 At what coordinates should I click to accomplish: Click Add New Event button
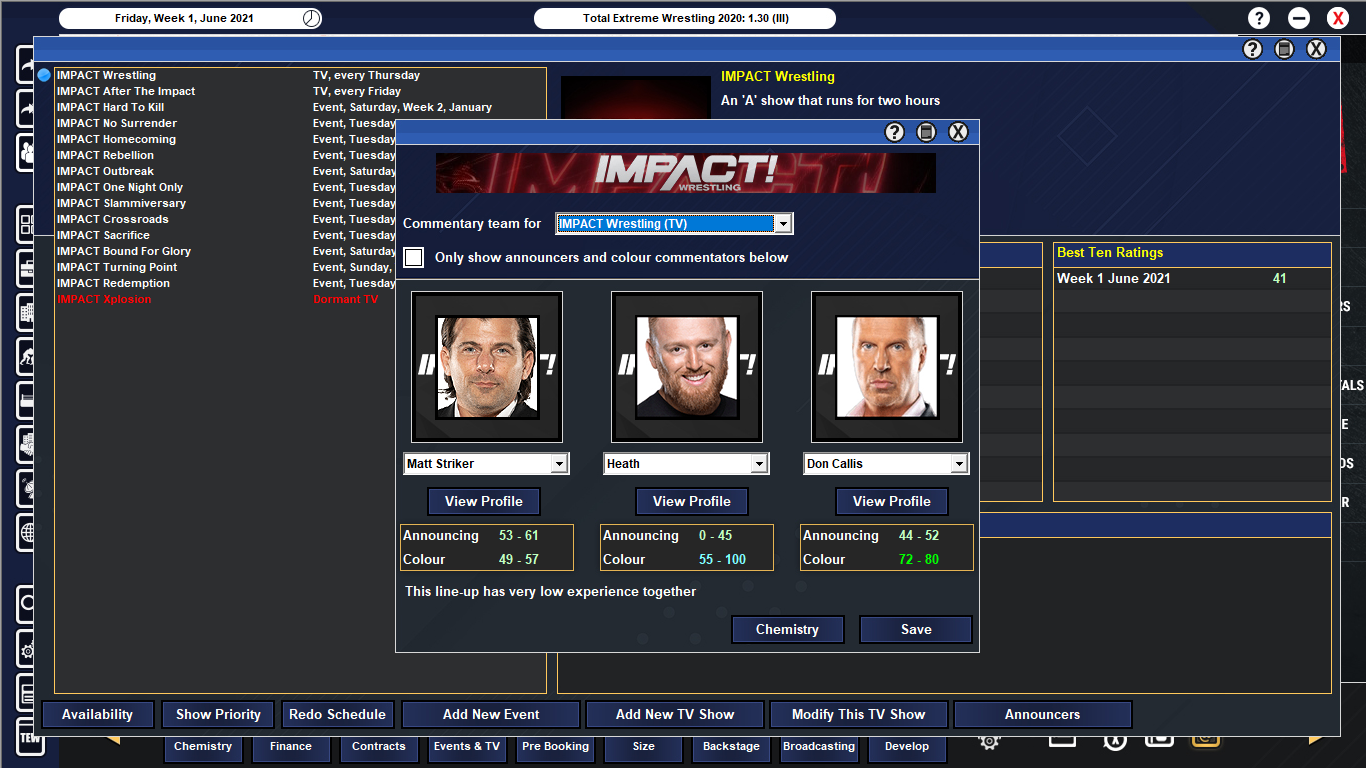(x=491, y=714)
